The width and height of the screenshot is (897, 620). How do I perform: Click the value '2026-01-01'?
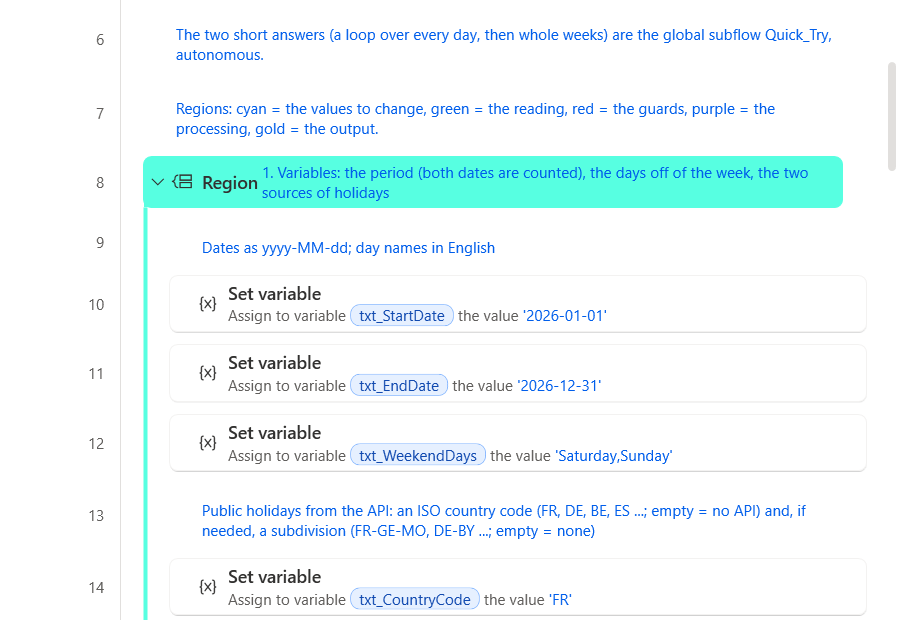click(565, 316)
